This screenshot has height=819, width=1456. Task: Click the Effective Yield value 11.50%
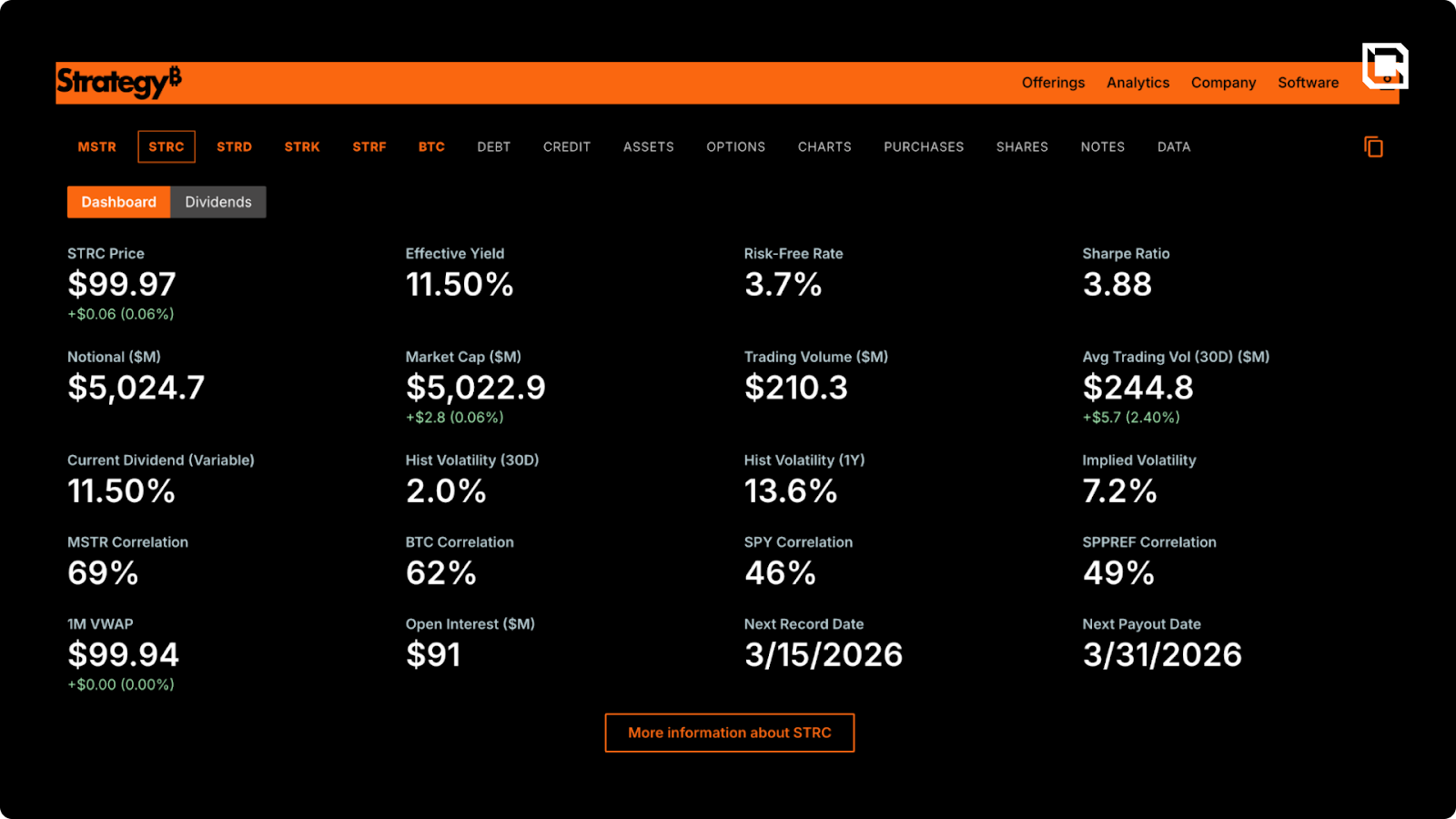(460, 284)
